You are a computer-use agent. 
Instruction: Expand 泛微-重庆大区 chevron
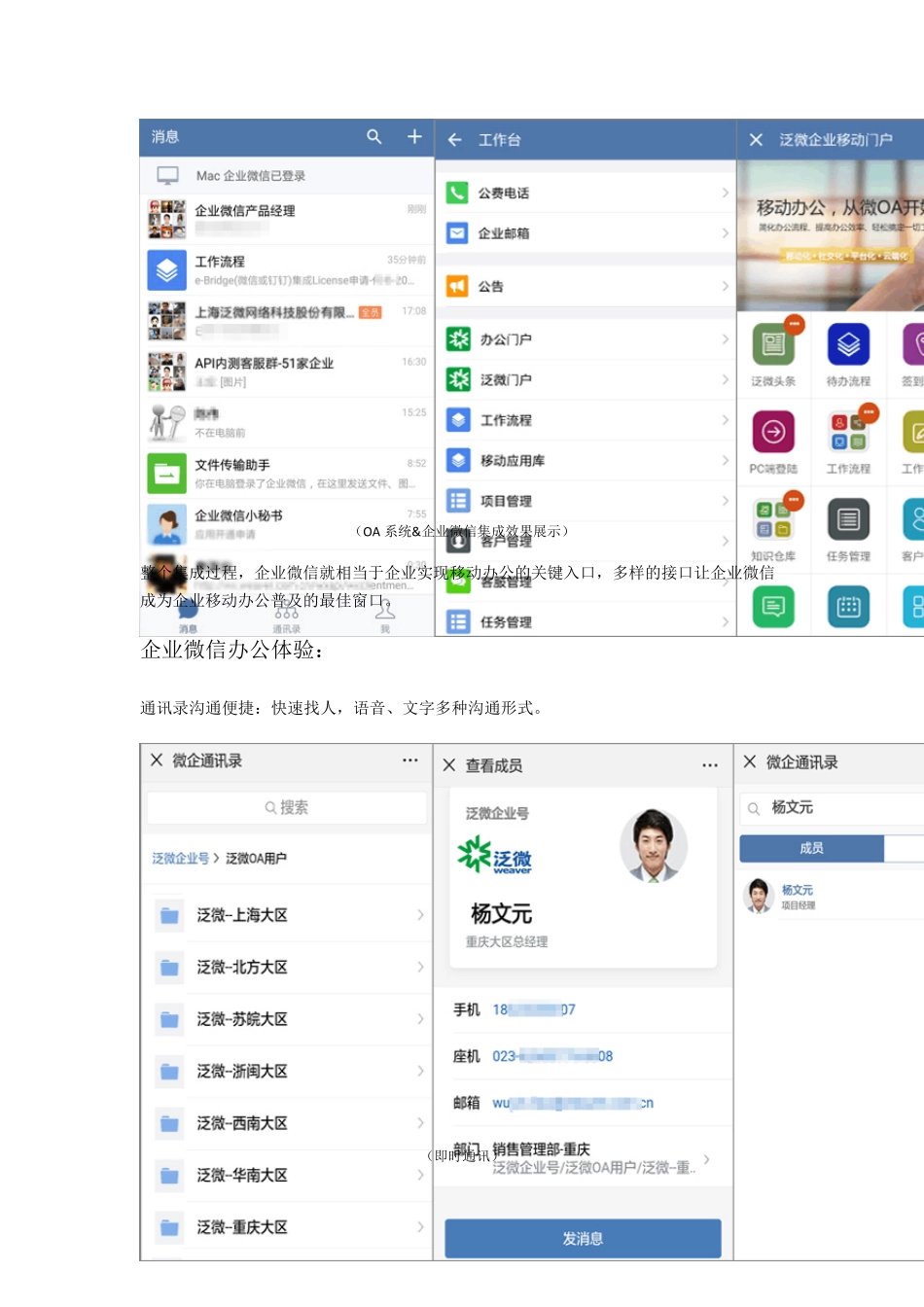point(420,1227)
